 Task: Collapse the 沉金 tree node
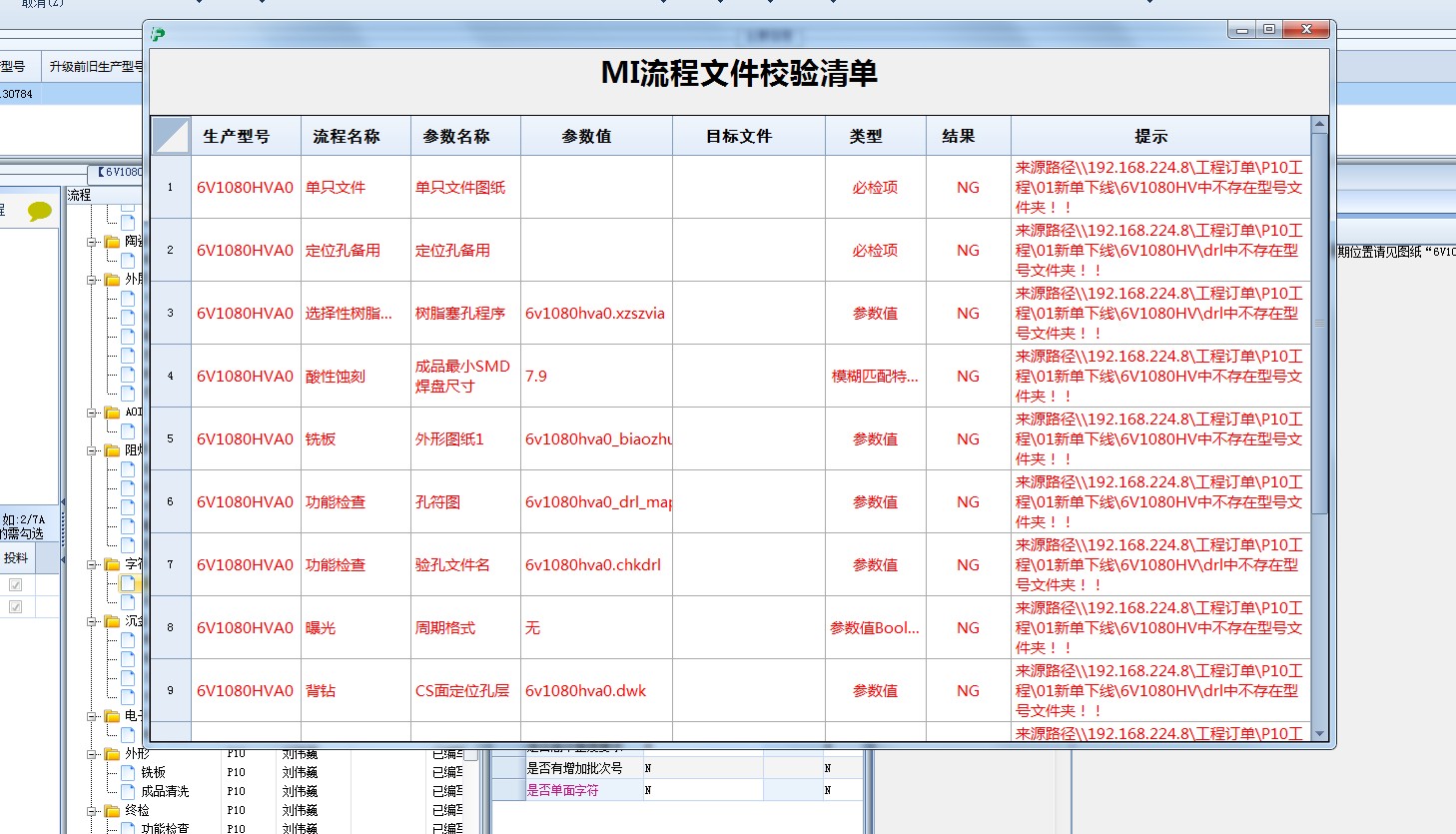click(92, 621)
